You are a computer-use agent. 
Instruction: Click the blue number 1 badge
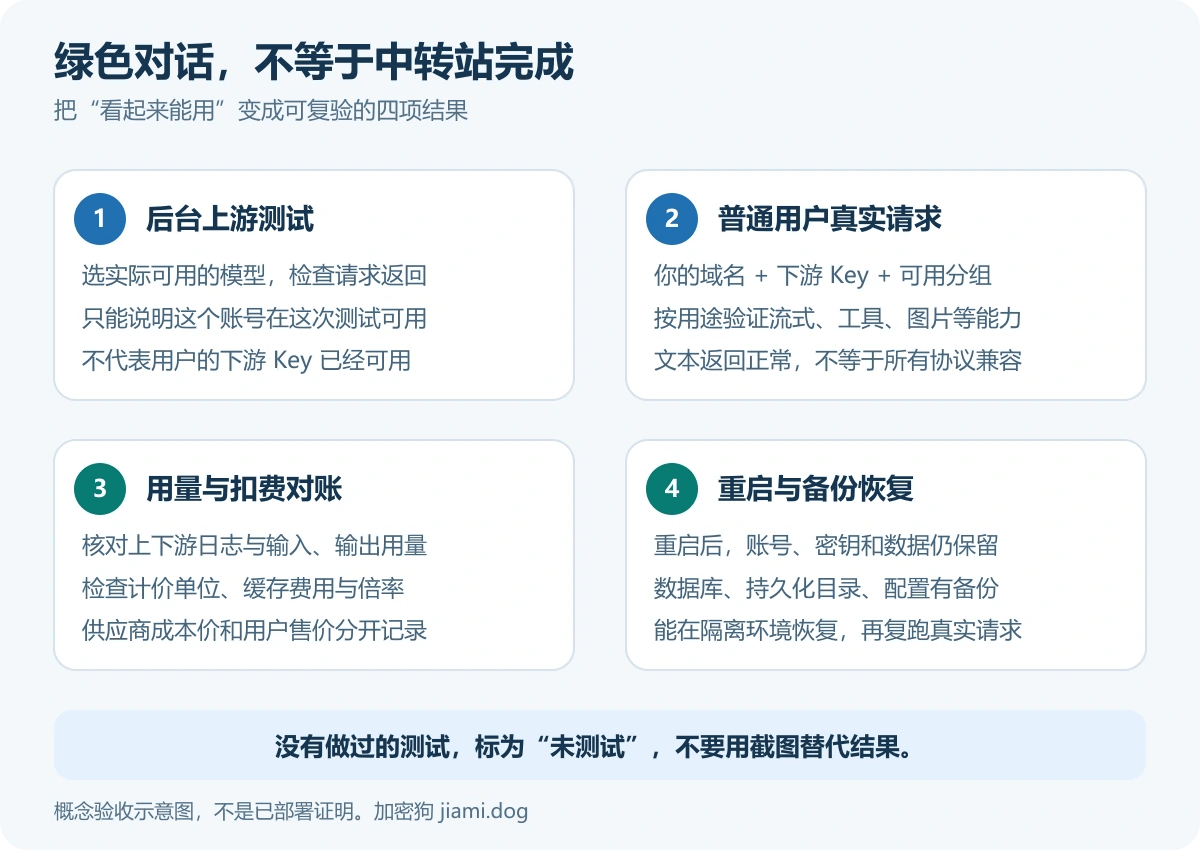pyautogui.click(x=100, y=219)
